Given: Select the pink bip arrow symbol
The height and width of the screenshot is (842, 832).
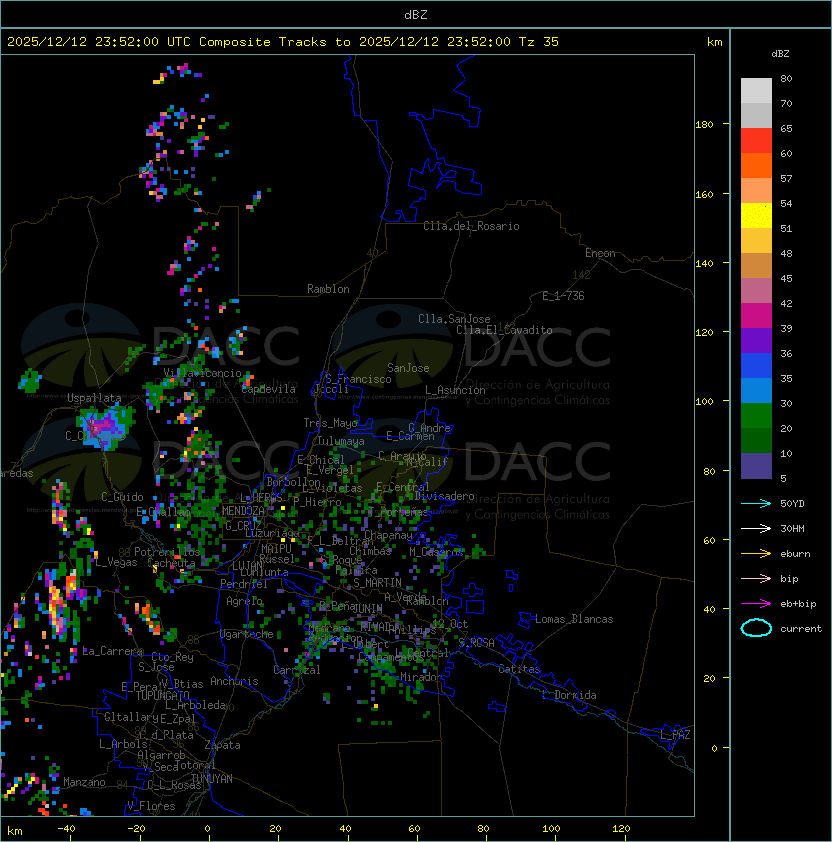Looking at the screenshot, I should (x=756, y=578).
